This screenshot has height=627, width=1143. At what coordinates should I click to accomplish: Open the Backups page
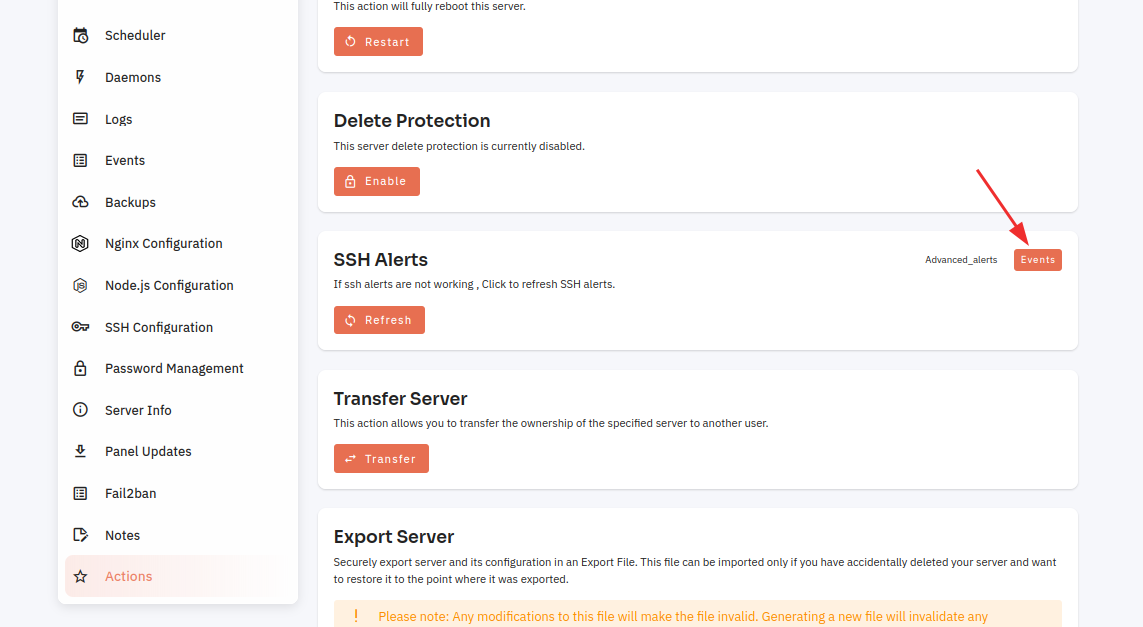[178, 202]
